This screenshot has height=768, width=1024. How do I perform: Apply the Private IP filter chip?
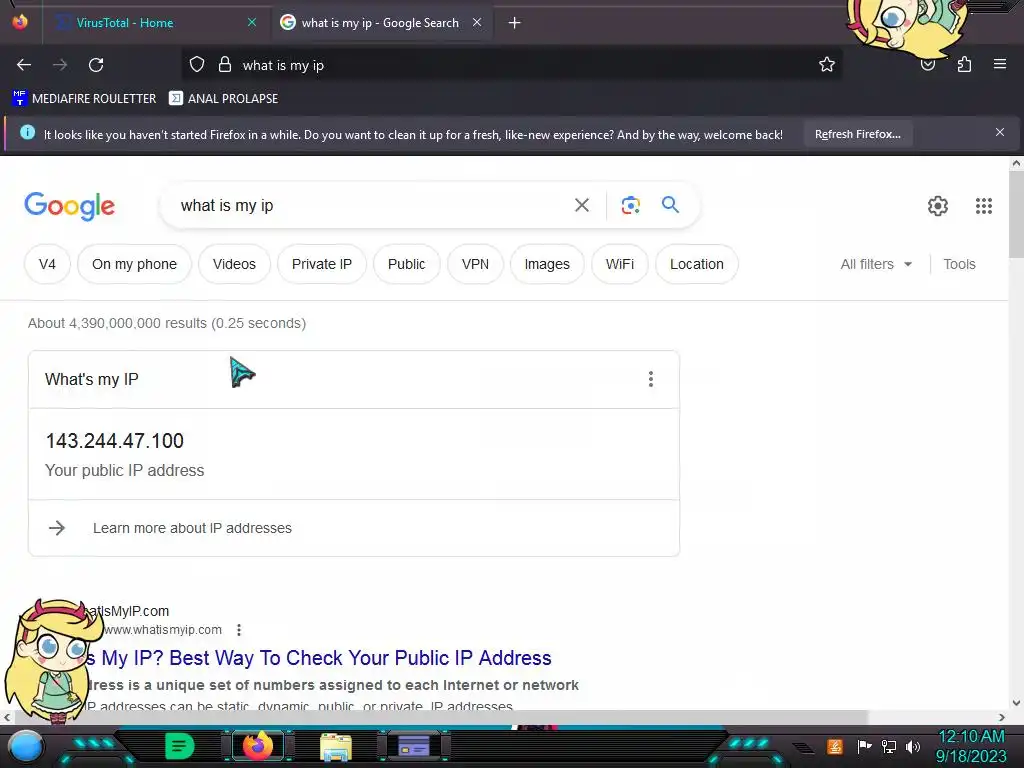click(321, 264)
